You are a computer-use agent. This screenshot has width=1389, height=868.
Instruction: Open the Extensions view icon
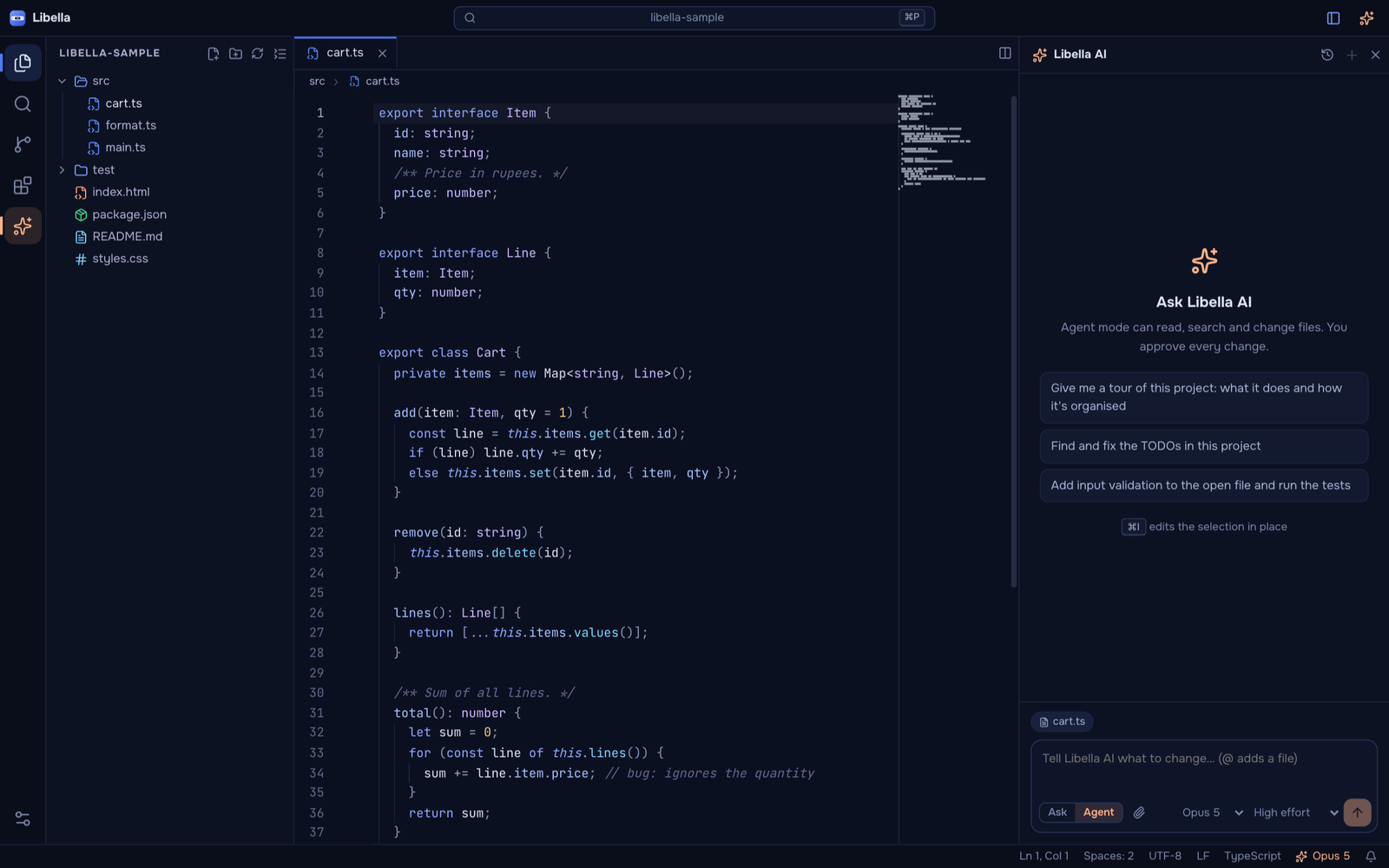pos(23,186)
